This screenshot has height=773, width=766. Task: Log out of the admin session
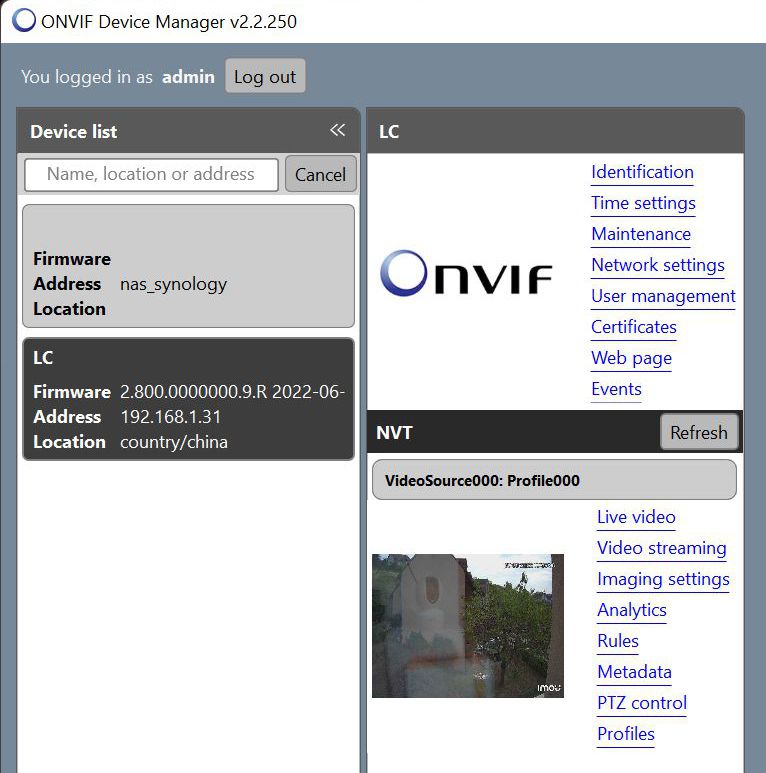tap(265, 76)
